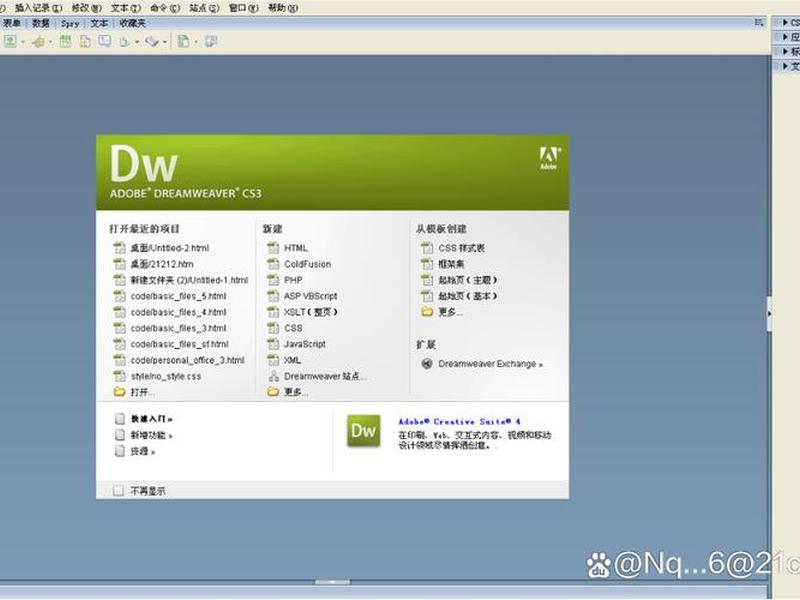Screen dimensions: 800x600
Task: Open the 站点 menu
Action: click(204, 8)
